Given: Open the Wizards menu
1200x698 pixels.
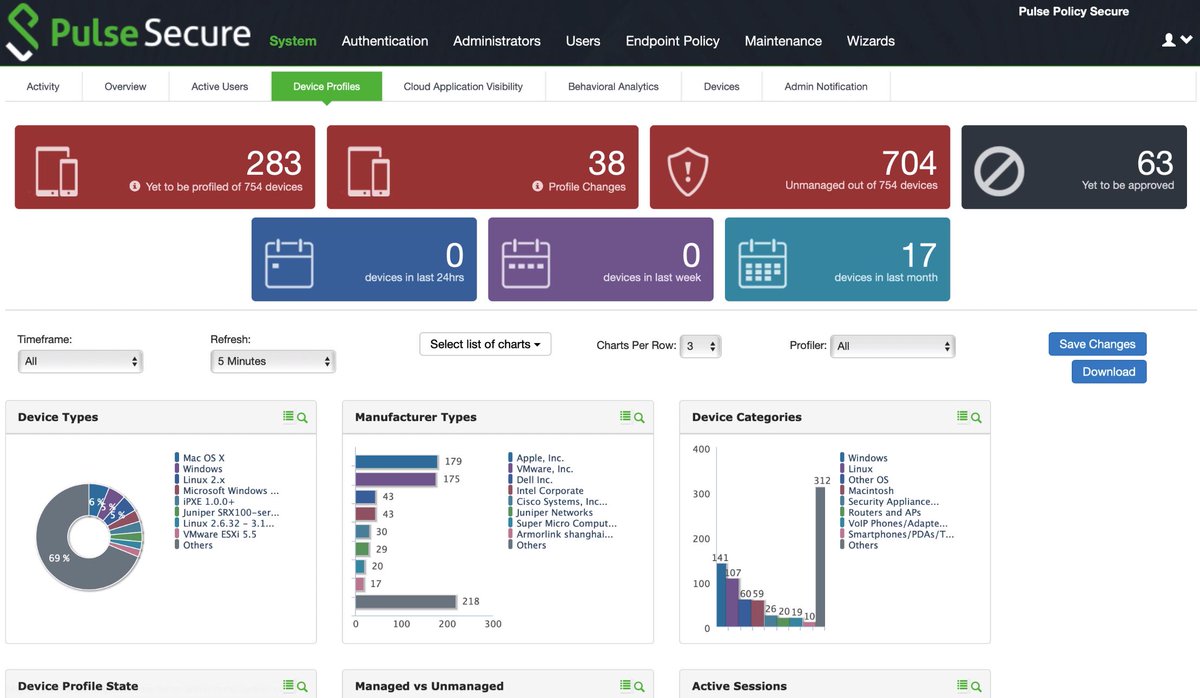Looking at the screenshot, I should [x=871, y=41].
